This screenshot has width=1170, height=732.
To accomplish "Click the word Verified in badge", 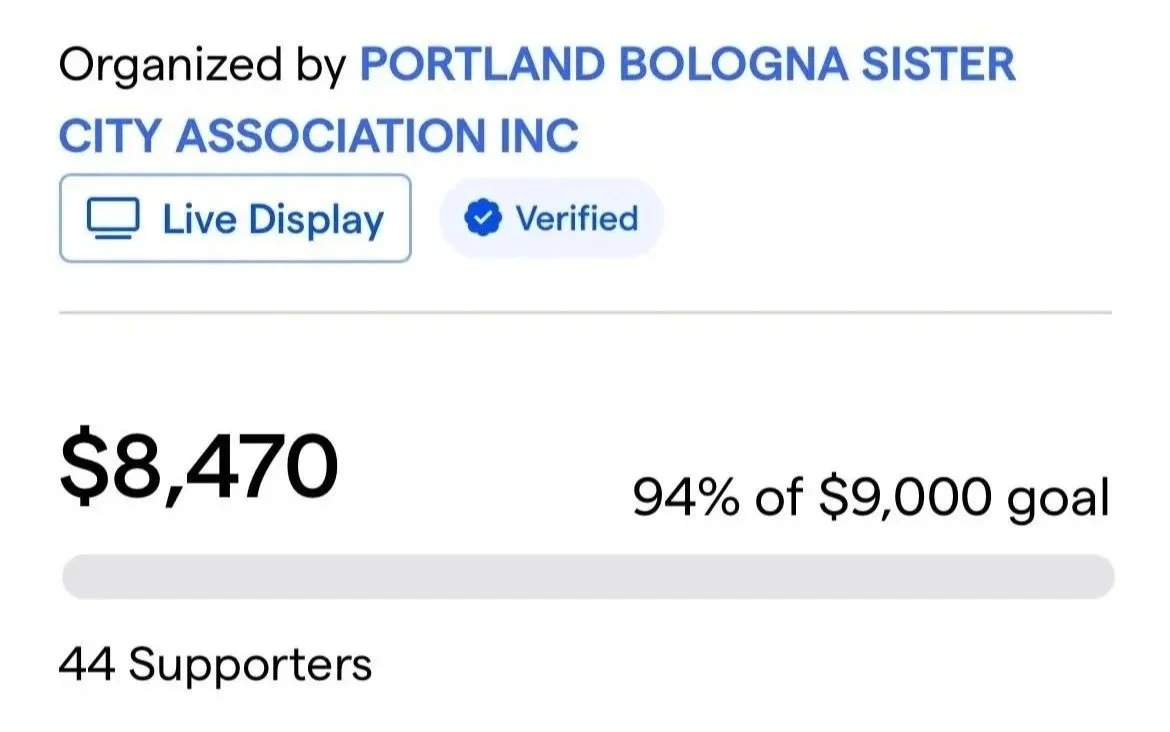I will (577, 219).
